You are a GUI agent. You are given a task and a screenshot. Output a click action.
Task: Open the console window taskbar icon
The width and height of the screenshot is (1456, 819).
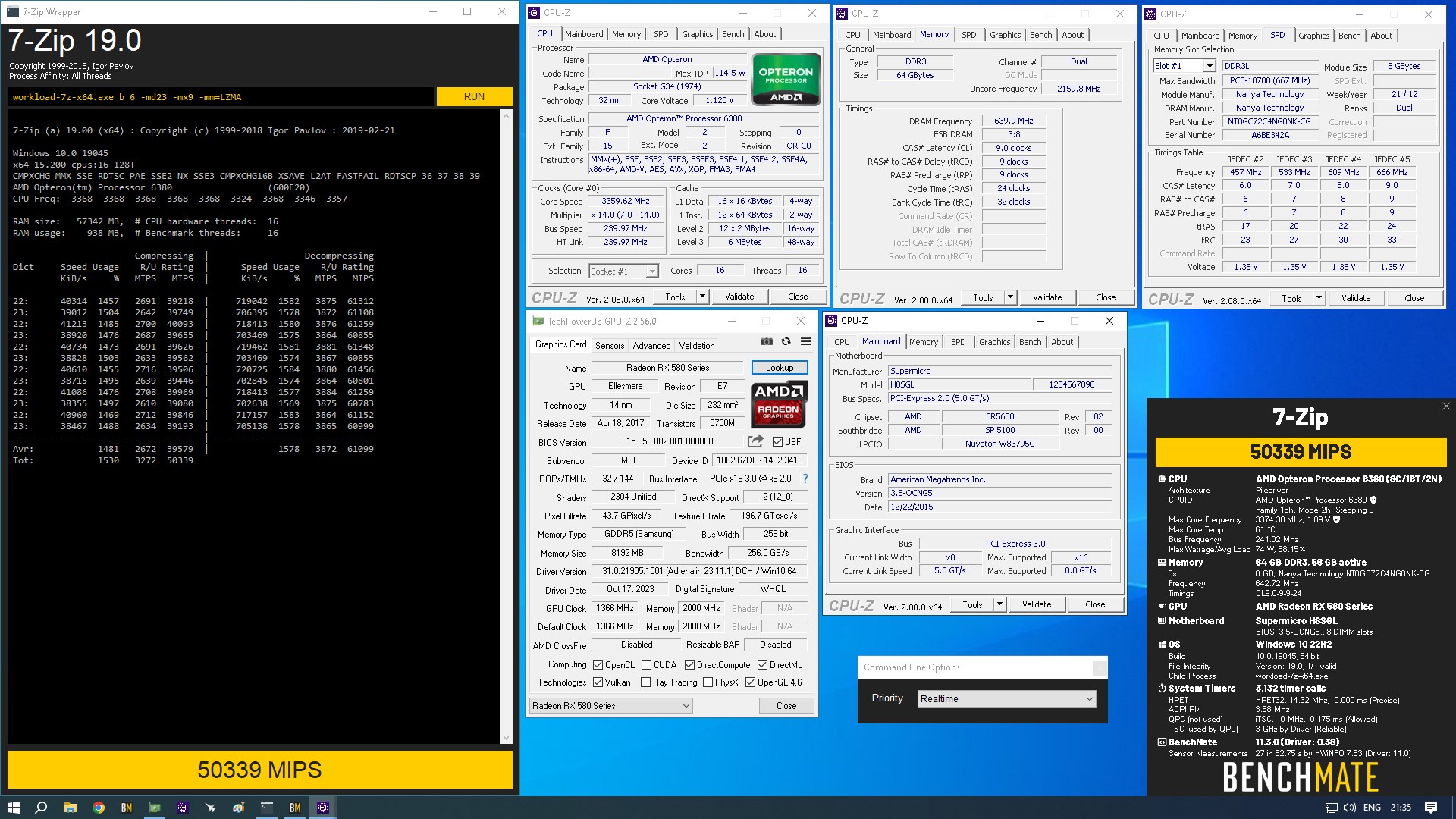pyautogui.click(x=267, y=808)
